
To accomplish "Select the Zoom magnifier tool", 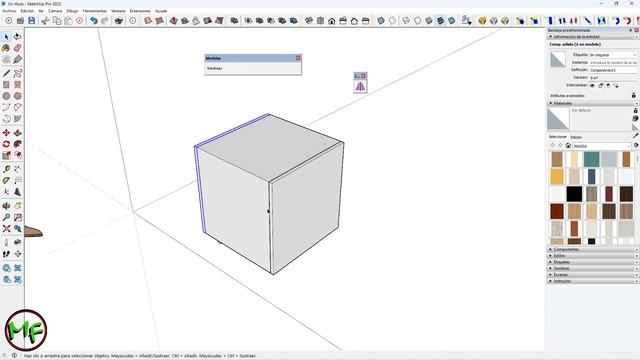I will 6,218.
